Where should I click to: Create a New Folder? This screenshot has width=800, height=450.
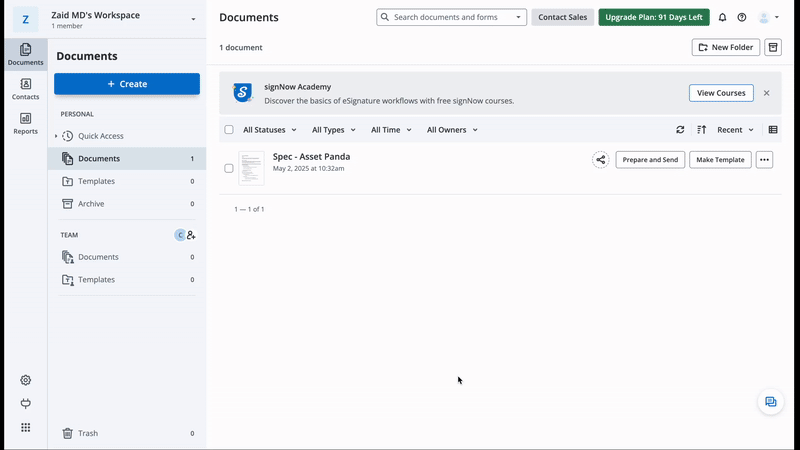point(726,47)
